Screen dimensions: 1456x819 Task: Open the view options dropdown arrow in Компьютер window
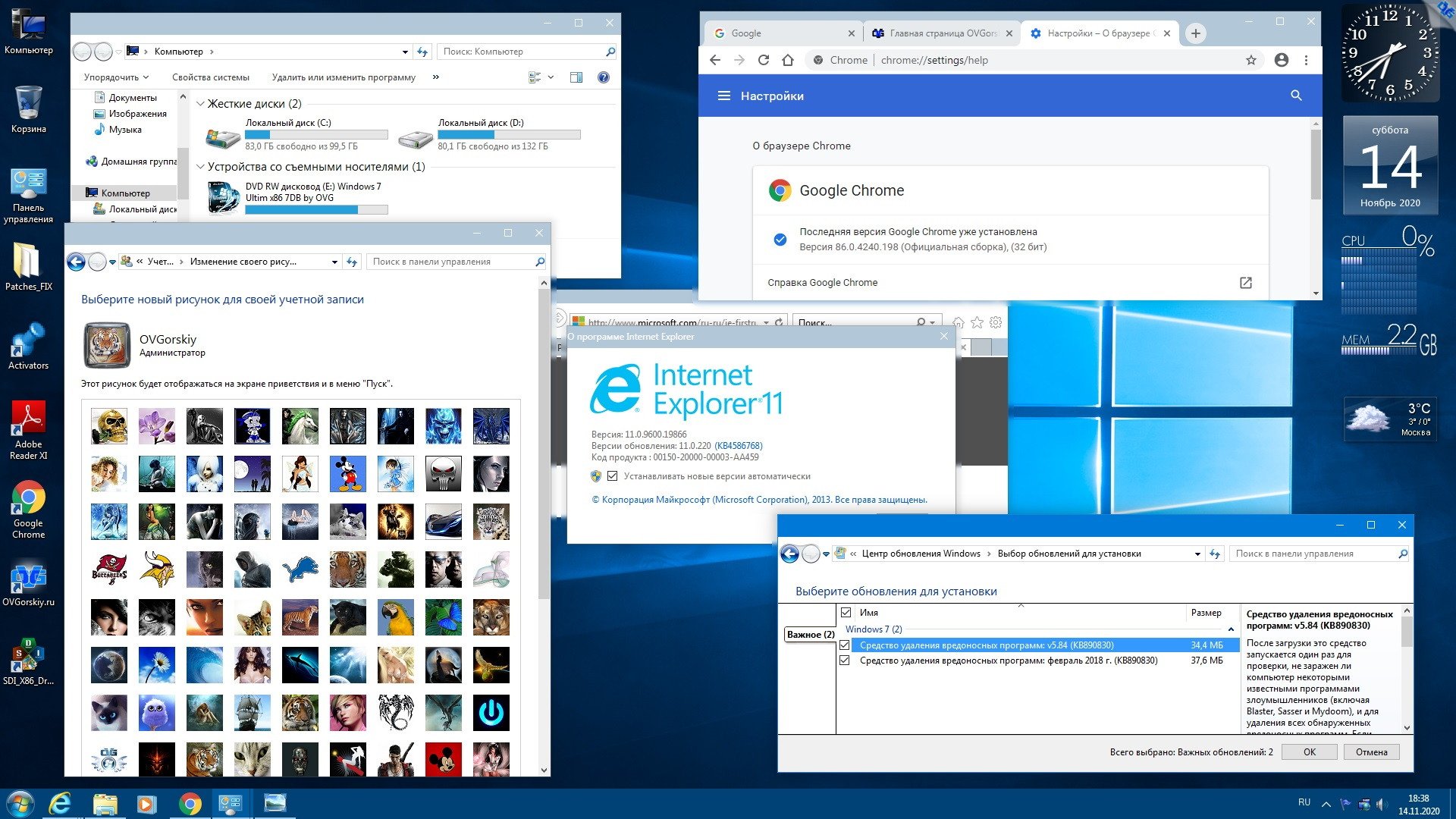pyautogui.click(x=551, y=77)
